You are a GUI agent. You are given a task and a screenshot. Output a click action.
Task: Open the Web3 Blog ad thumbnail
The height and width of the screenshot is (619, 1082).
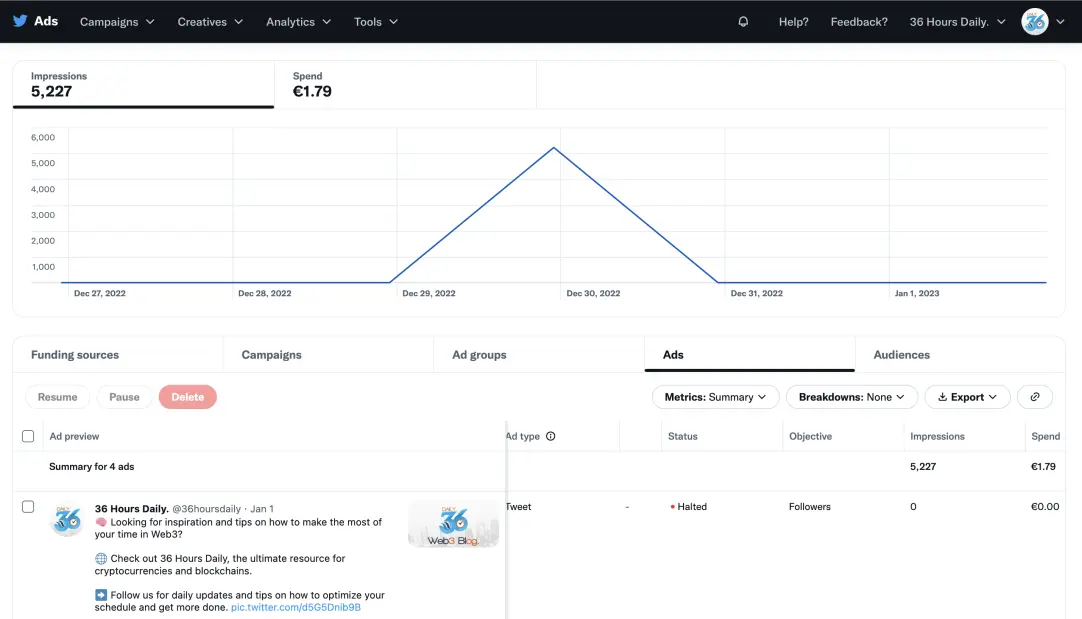[453, 524]
